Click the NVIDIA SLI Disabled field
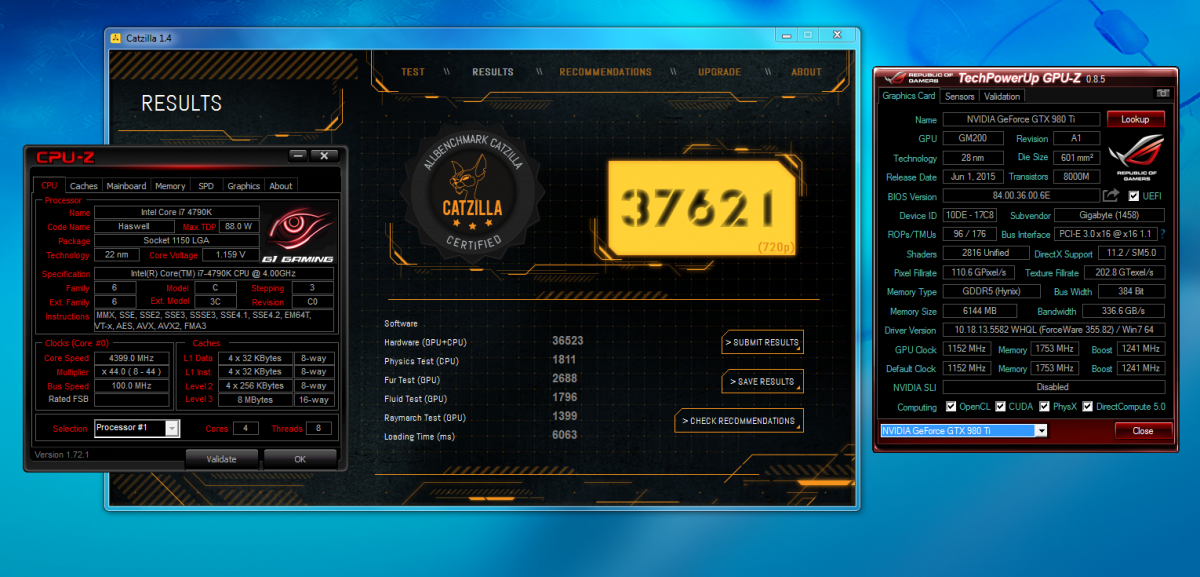 1054,387
